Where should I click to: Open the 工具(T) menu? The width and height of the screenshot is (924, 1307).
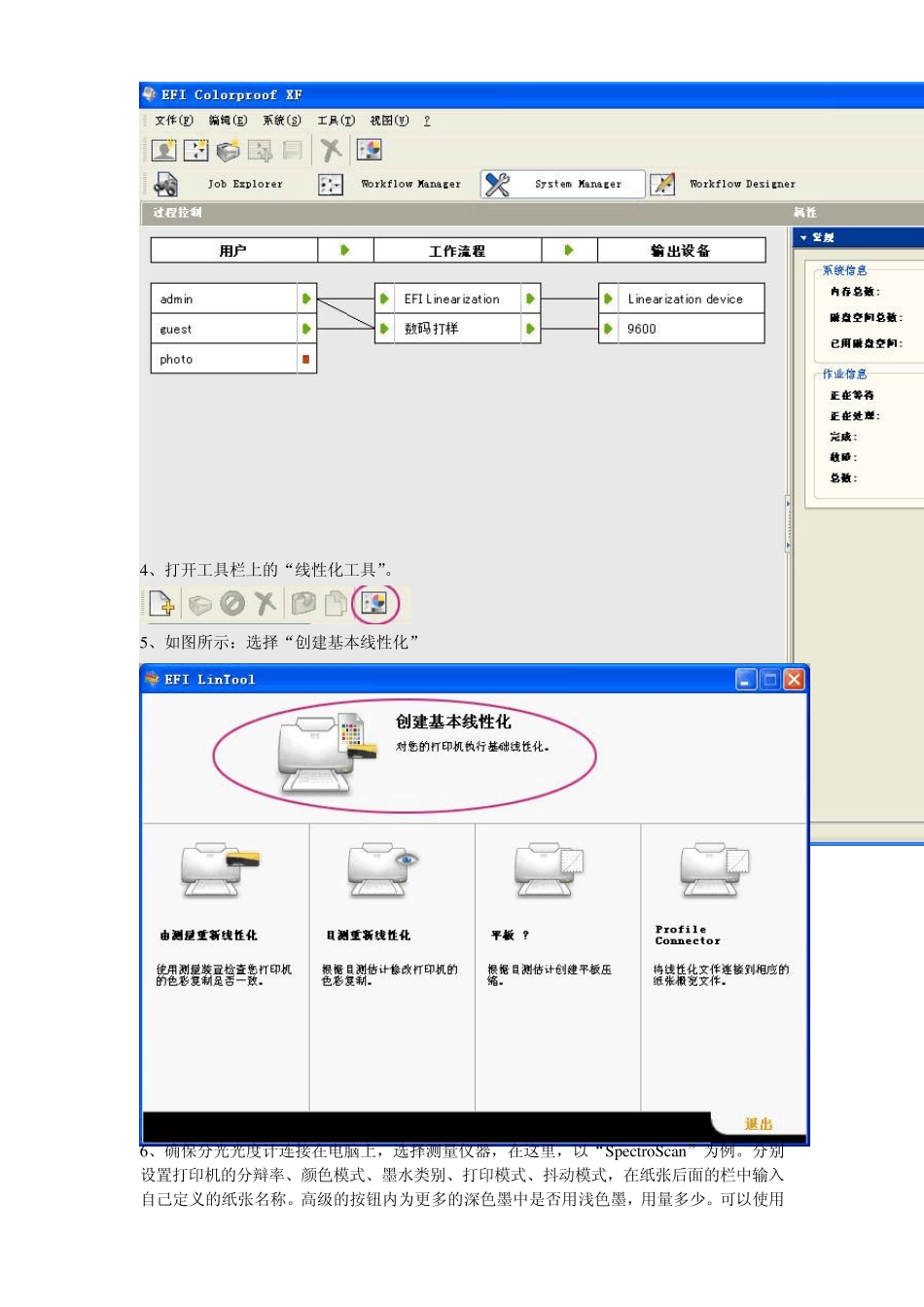(x=336, y=121)
